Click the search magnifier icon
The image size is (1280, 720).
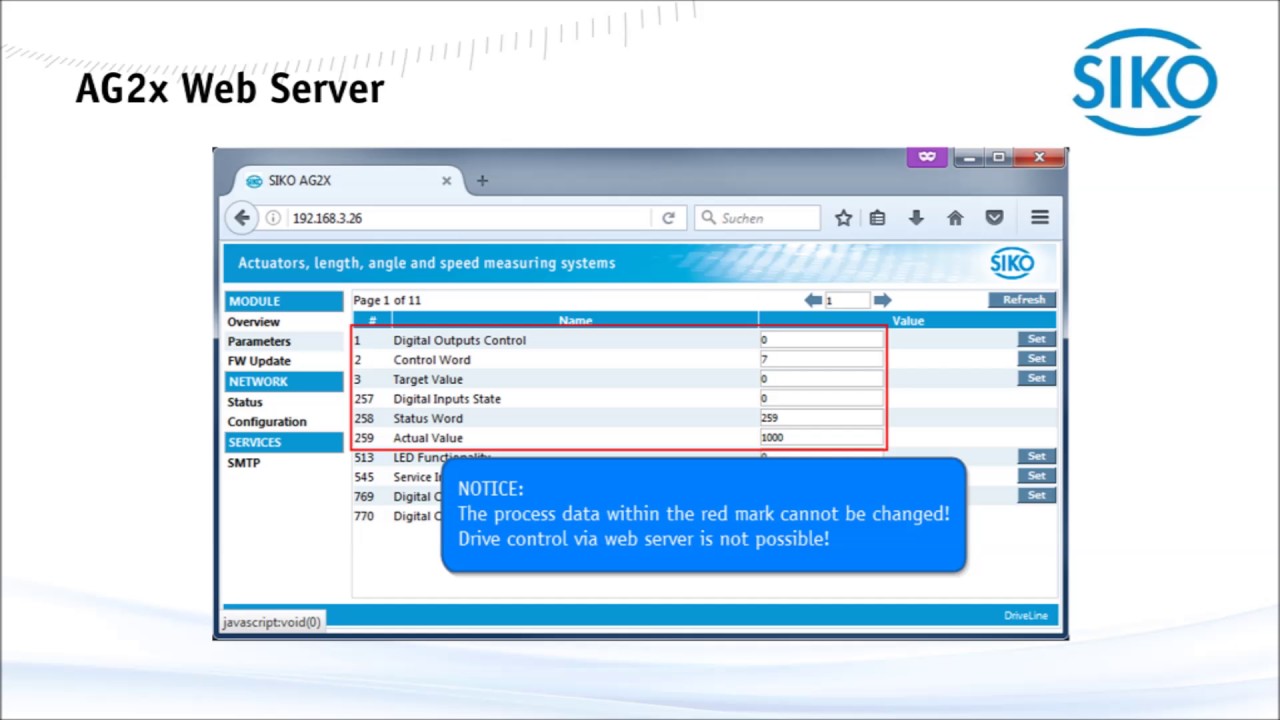[x=709, y=218]
